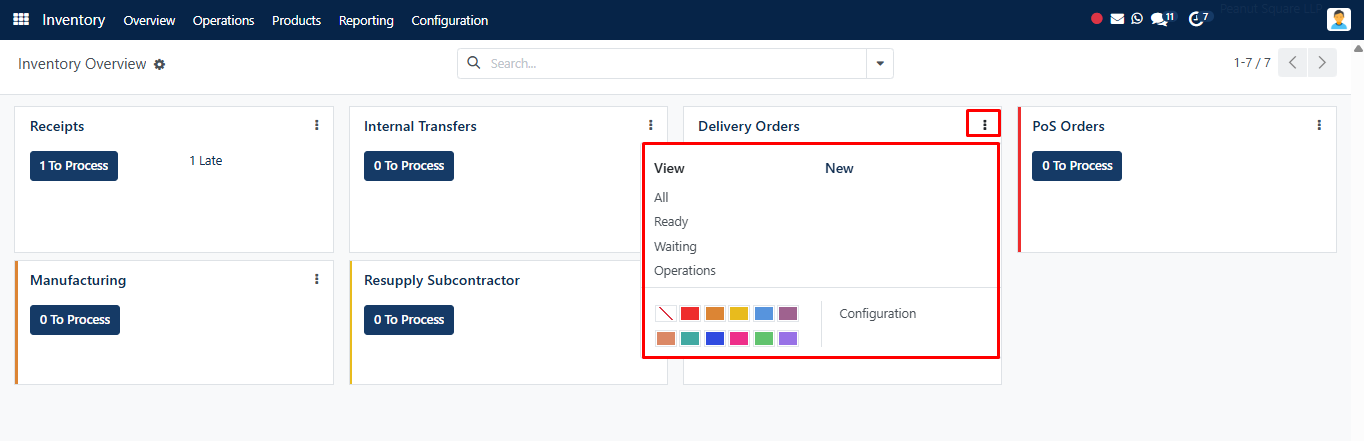The image size is (1364, 441).
Task: Select Ready in the View list
Action: pyautogui.click(x=671, y=222)
